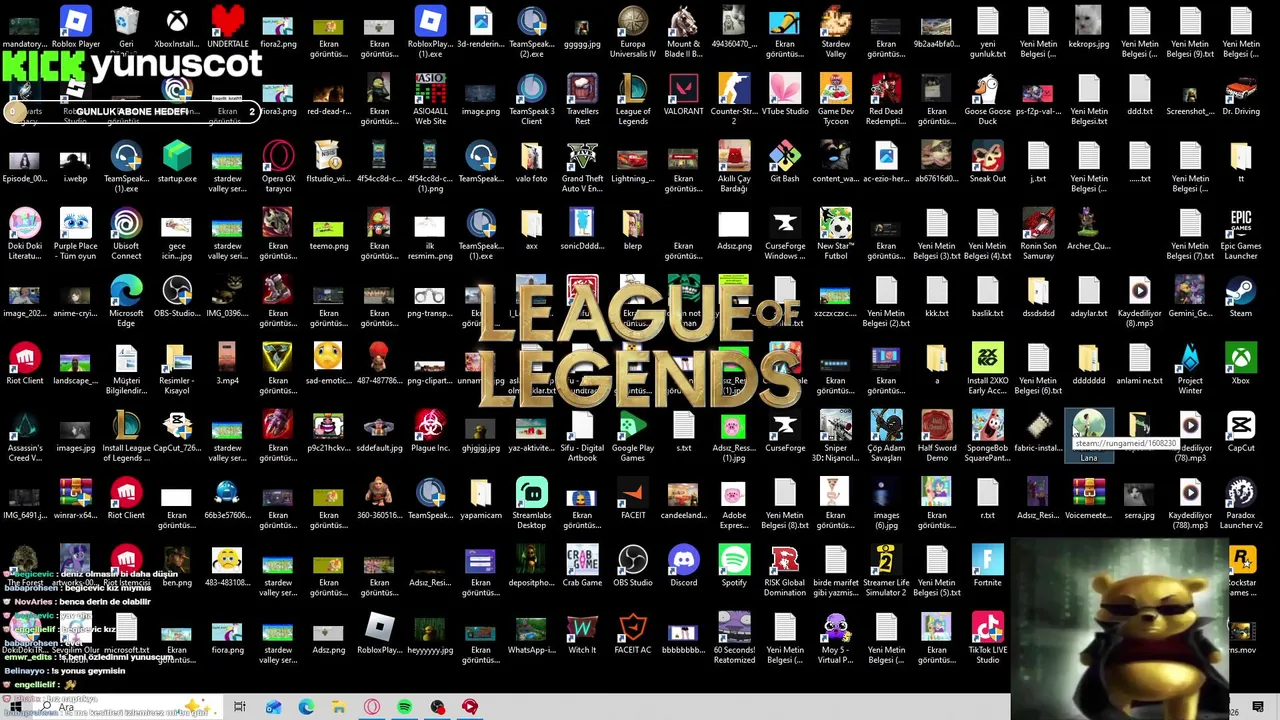This screenshot has width=1280, height=720.
Task: Select the Mount & Blade II icon
Action: tap(683, 32)
